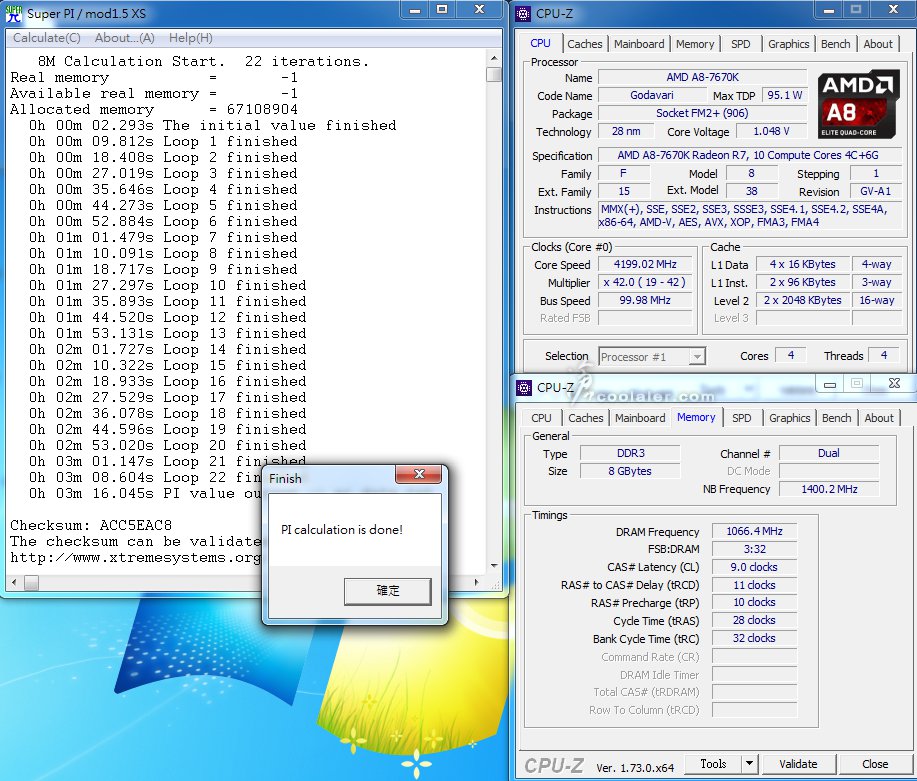This screenshot has height=781, width=917.
Task: Click the Package value Socket FM2+ (906)
Action: (702, 113)
